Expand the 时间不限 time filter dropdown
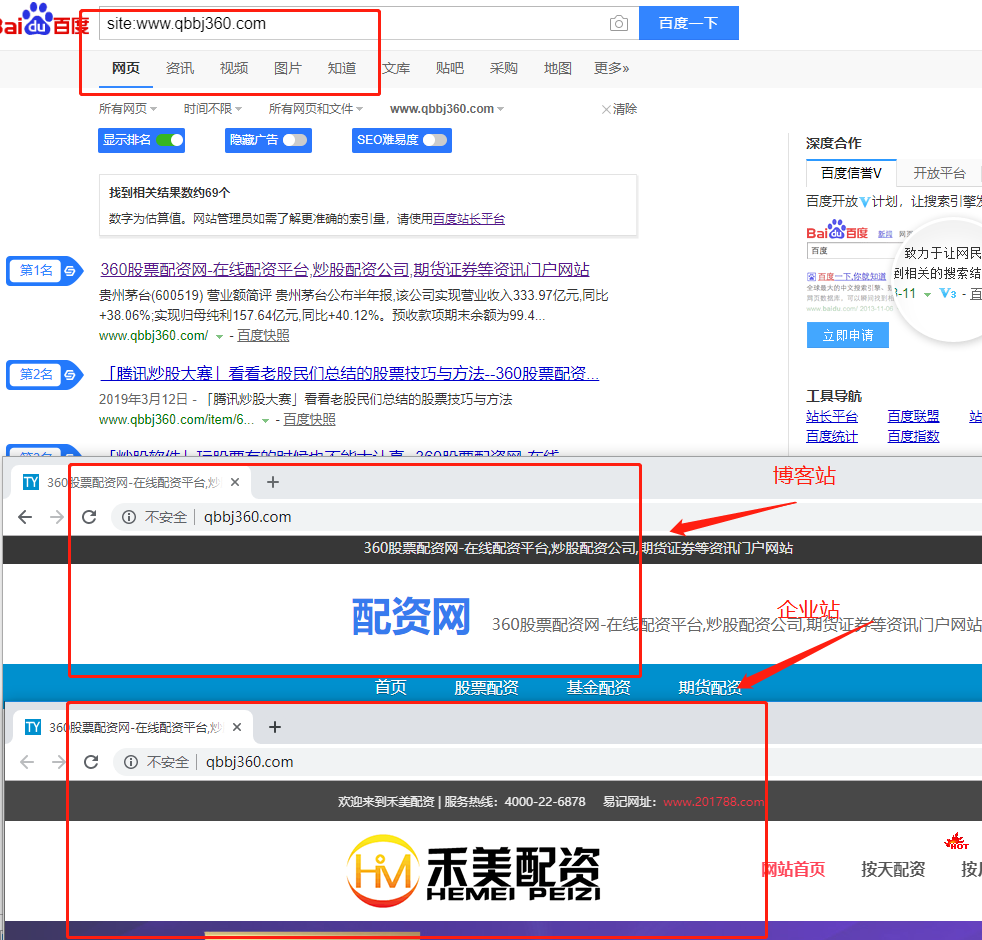 213,109
